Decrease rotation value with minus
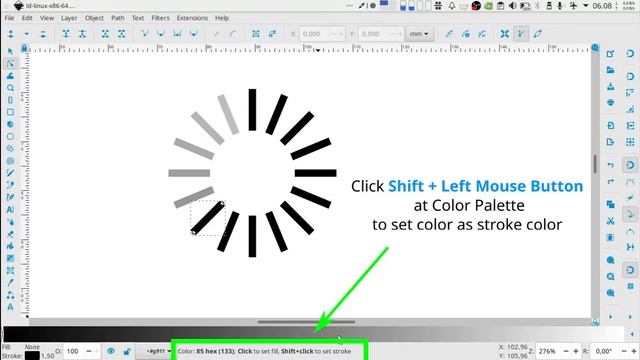This screenshot has height=360, width=640. coord(624,351)
